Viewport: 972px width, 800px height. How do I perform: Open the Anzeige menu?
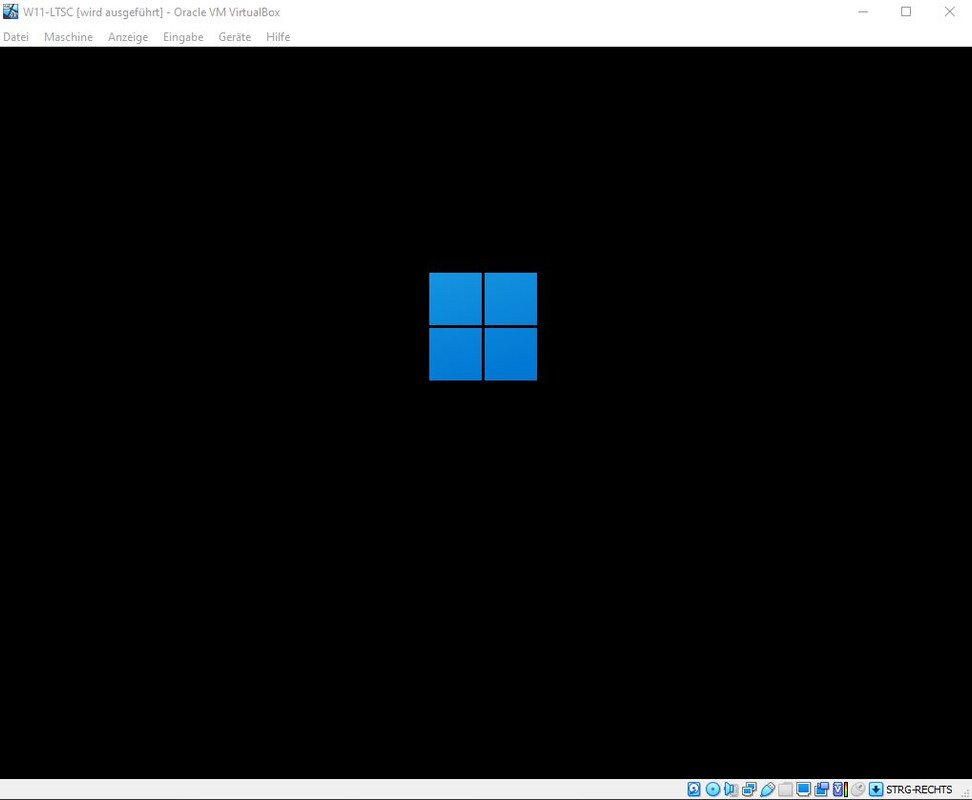click(x=128, y=37)
